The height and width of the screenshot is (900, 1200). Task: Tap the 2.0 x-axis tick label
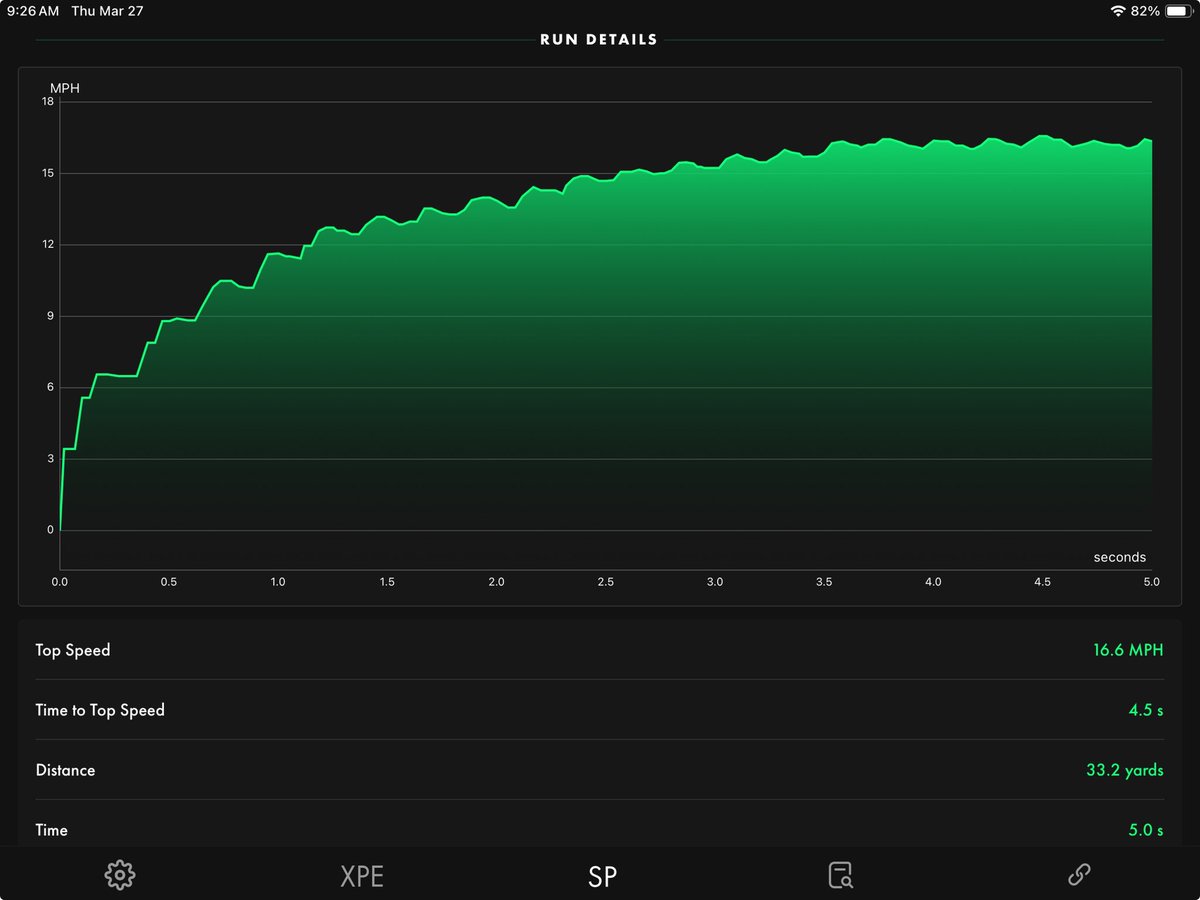click(x=496, y=582)
